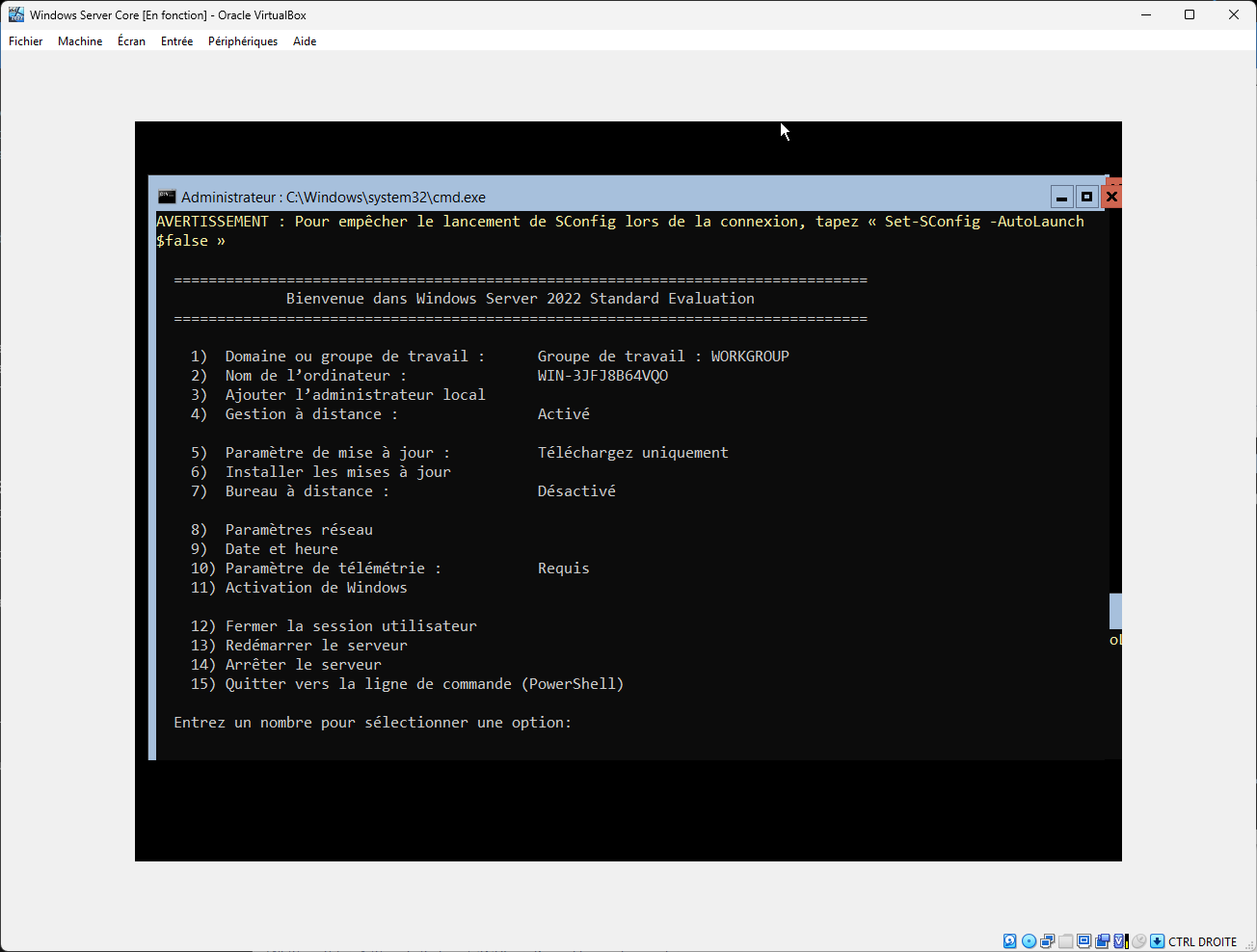The height and width of the screenshot is (952, 1257).
Task: Click the 'Redémarrer le serveur' line
Action: [x=299, y=646]
